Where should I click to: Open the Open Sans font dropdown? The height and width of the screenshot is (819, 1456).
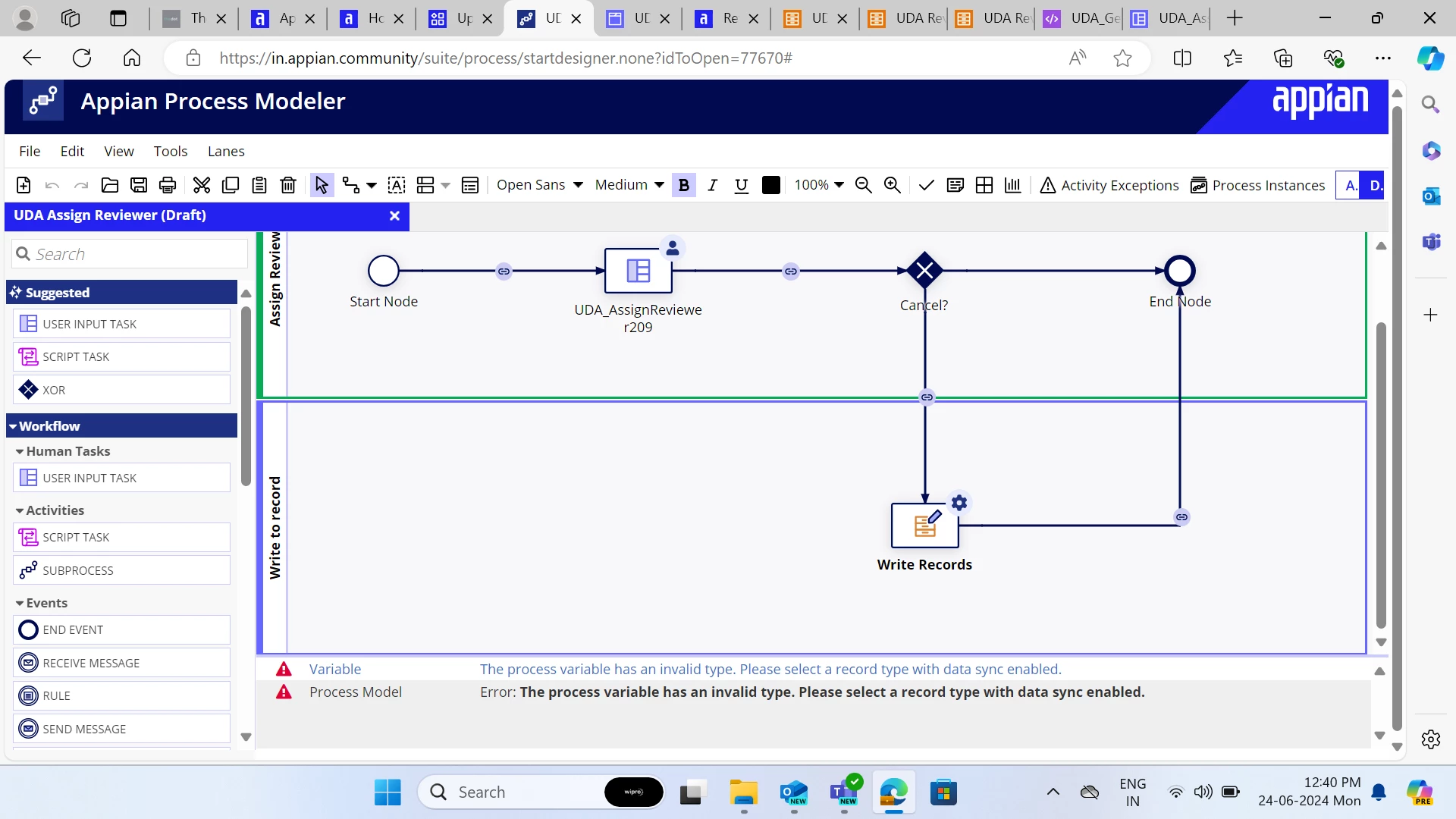coord(540,185)
